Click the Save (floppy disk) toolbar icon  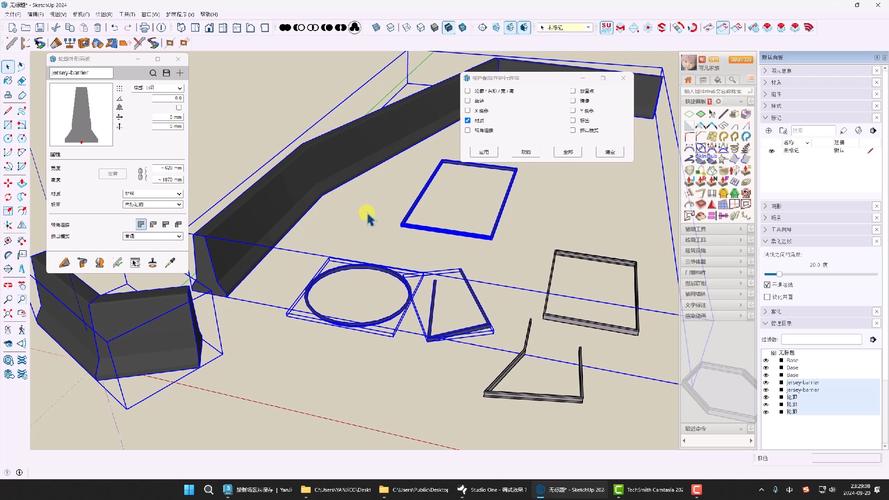tap(40, 27)
